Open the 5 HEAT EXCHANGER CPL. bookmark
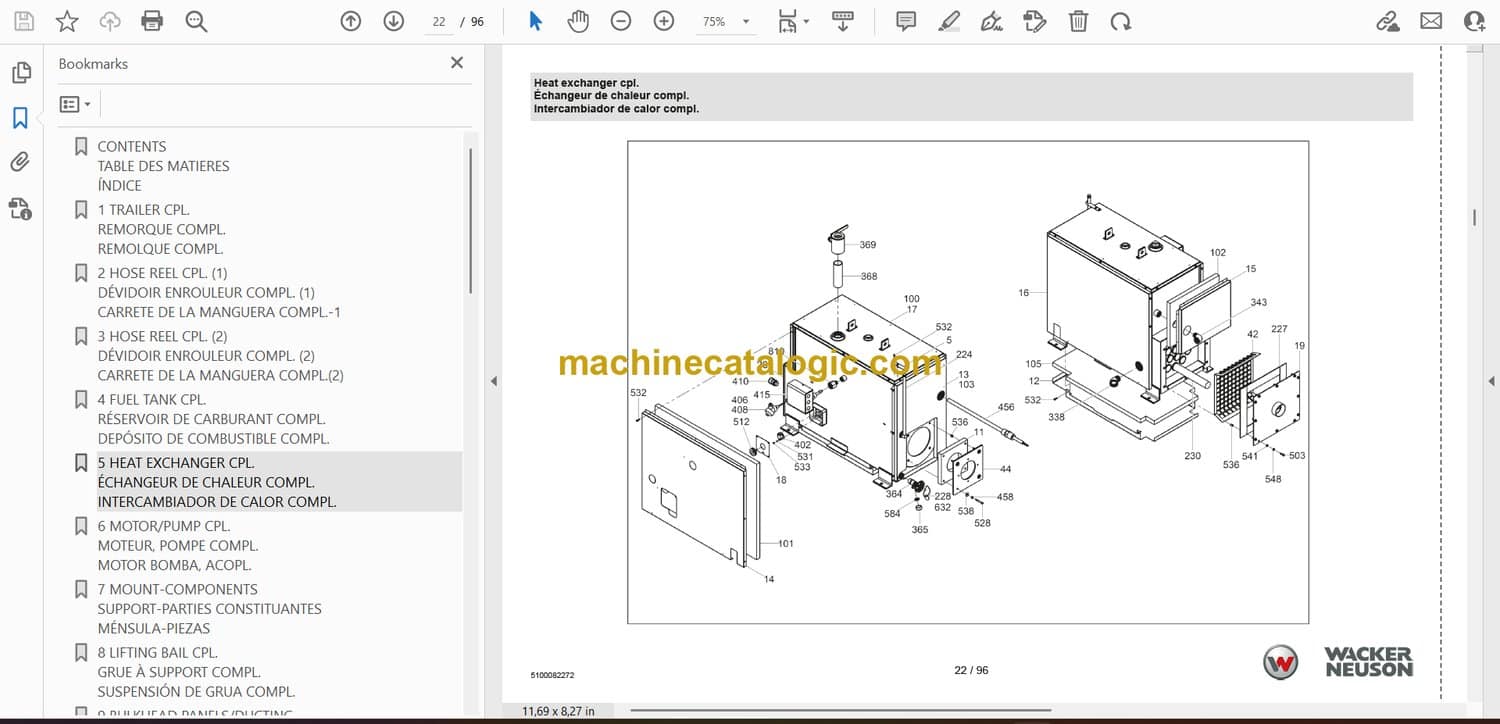 click(x=176, y=463)
